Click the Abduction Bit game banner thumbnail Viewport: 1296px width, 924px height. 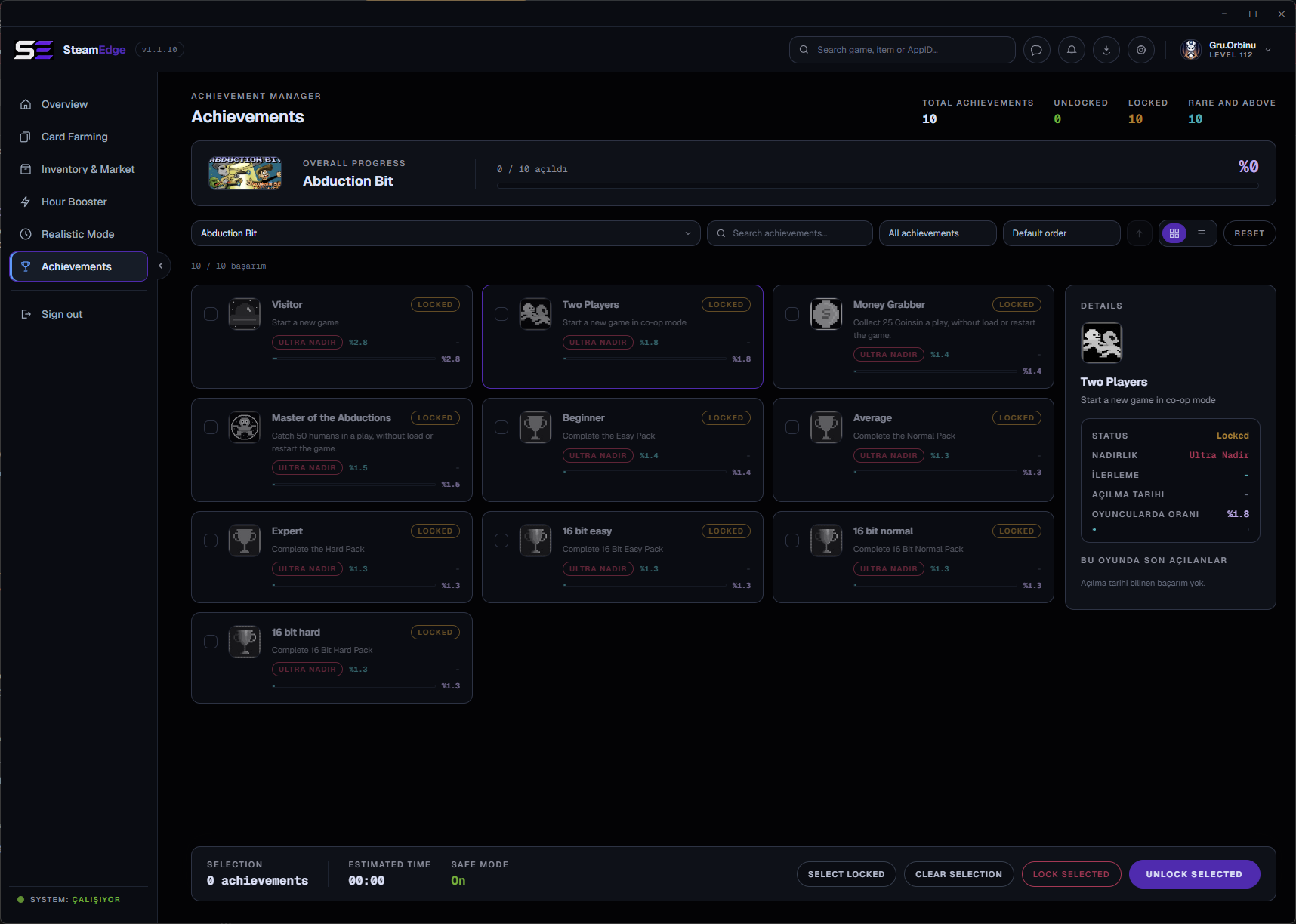click(245, 173)
